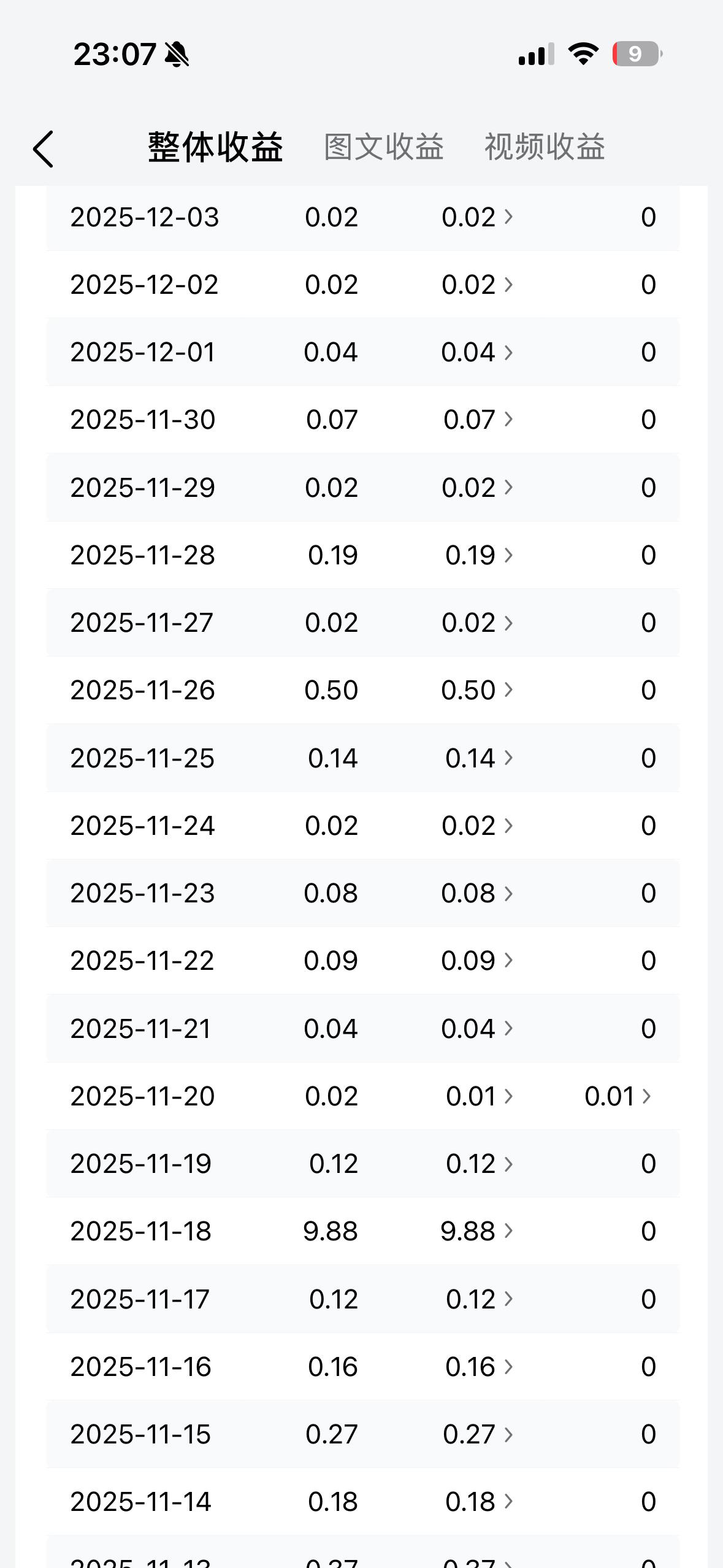Viewport: 723px width, 1568px height.
Task: Tap the 2025-11-22 total 0.09 value
Action: [331, 961]
